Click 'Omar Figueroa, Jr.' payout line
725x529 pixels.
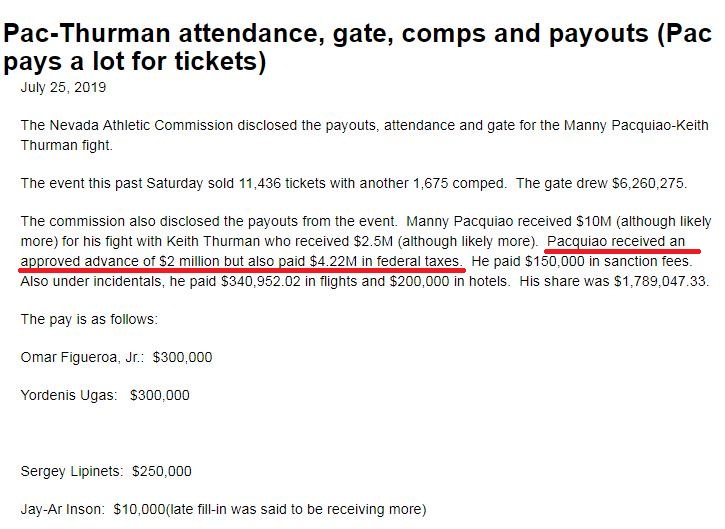point(117,357)
